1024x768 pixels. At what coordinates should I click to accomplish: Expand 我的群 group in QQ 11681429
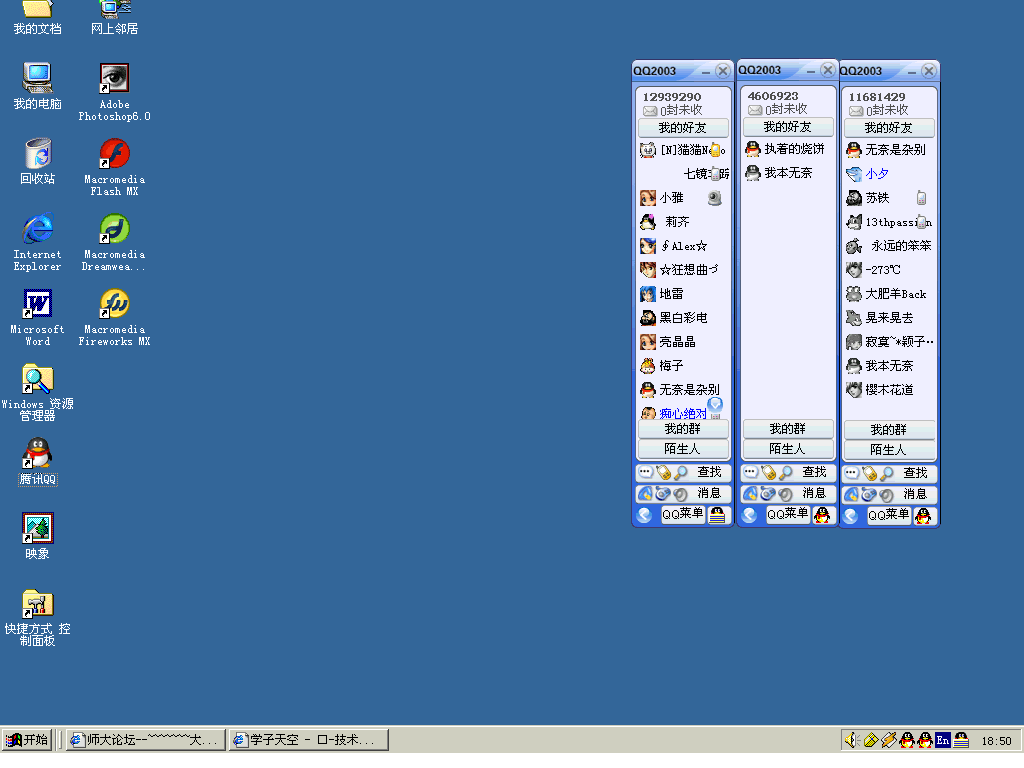(888, 430)
